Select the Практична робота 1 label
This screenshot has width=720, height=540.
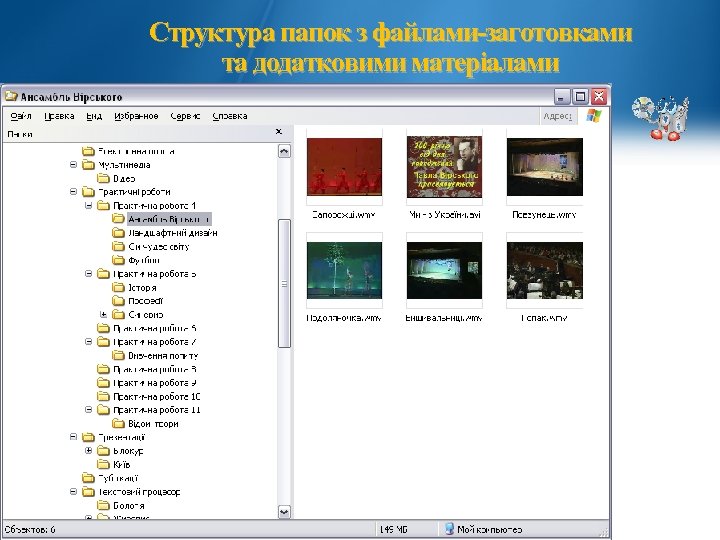155,206
